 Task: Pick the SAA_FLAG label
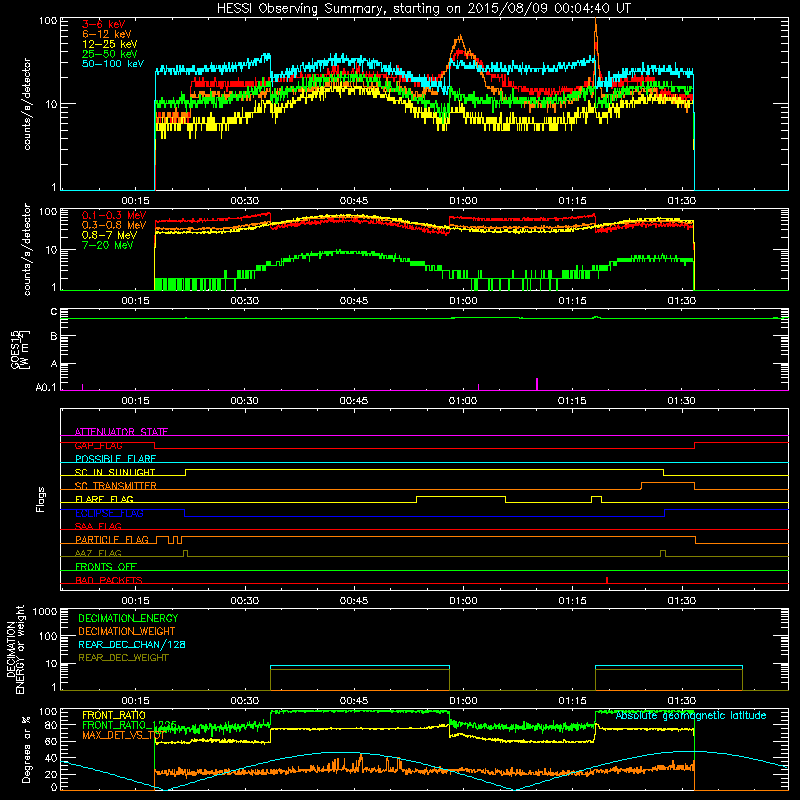pyautogui.click(x=98, y=526)
